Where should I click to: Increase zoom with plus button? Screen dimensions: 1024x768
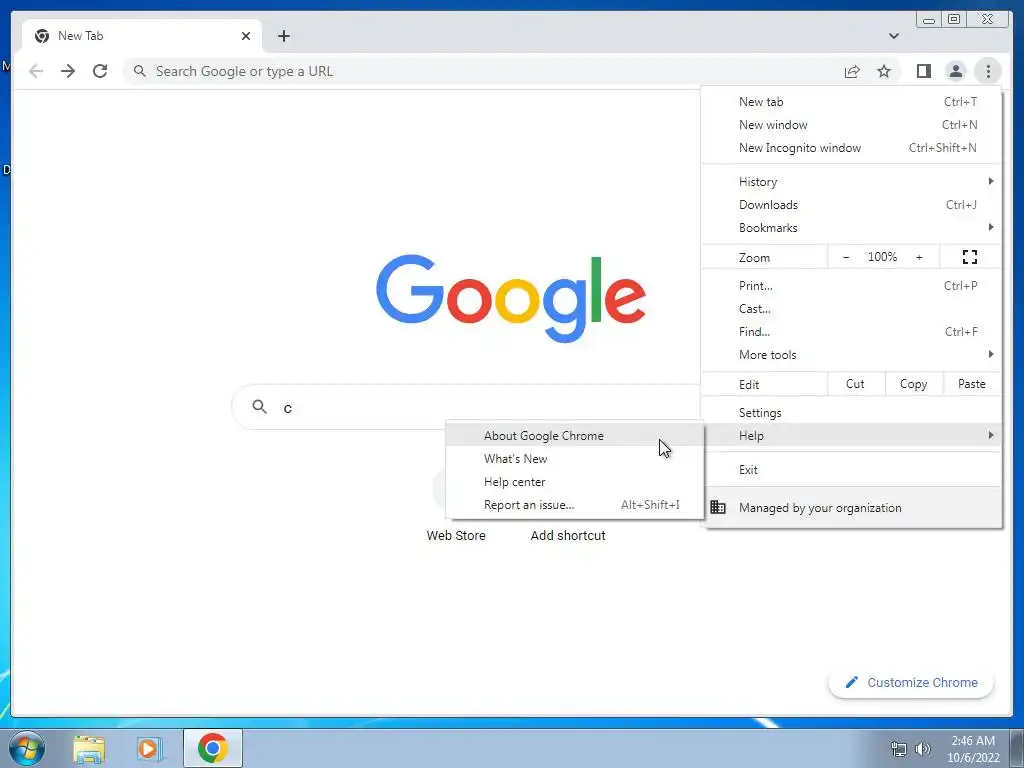919,257
